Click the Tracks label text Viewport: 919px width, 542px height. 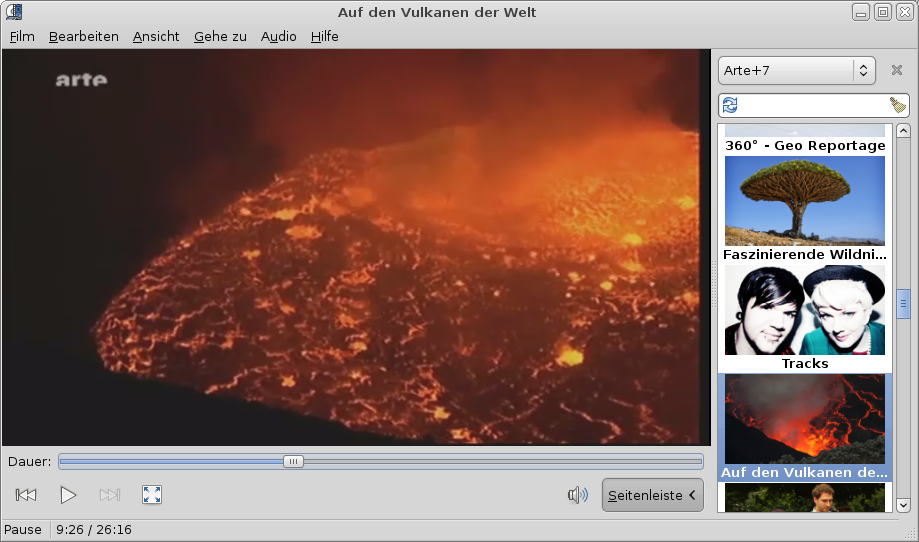click(805, 363)
